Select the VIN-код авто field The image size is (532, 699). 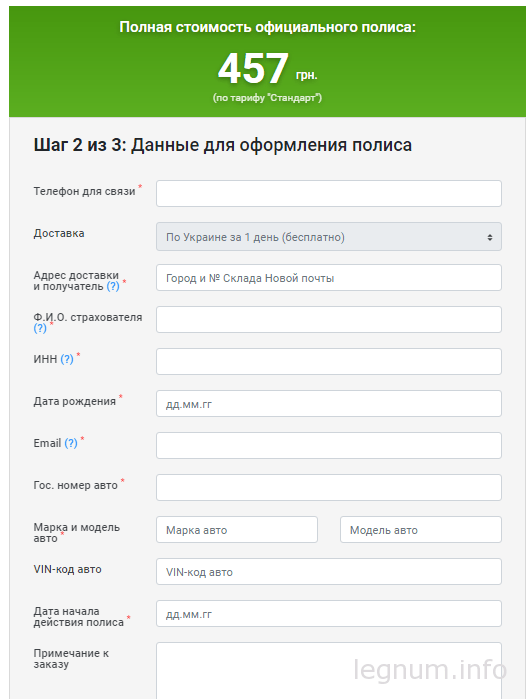(x=329, y=572)
